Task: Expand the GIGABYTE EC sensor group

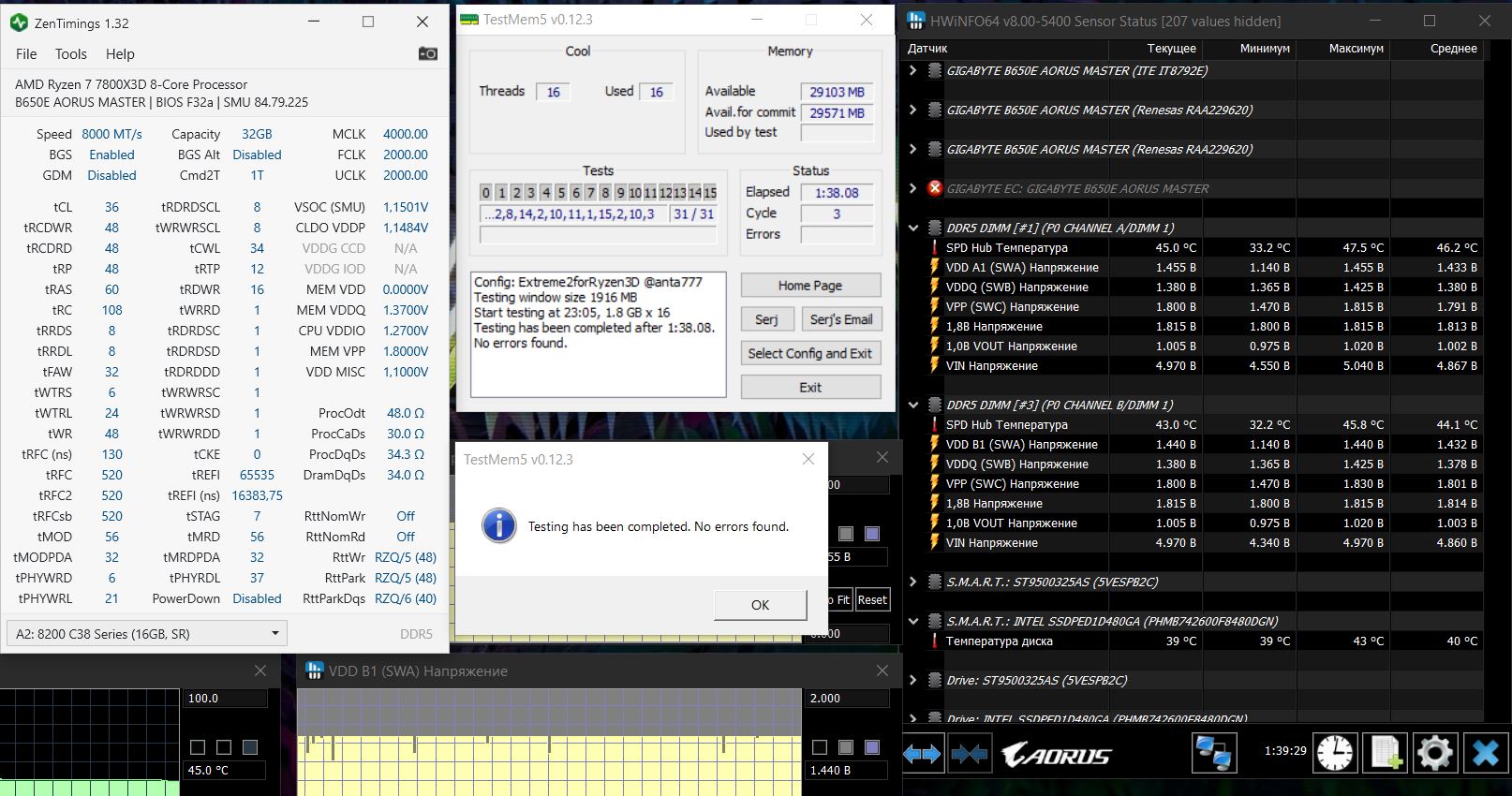Action: pyautogui.click(x=913, y=188)
